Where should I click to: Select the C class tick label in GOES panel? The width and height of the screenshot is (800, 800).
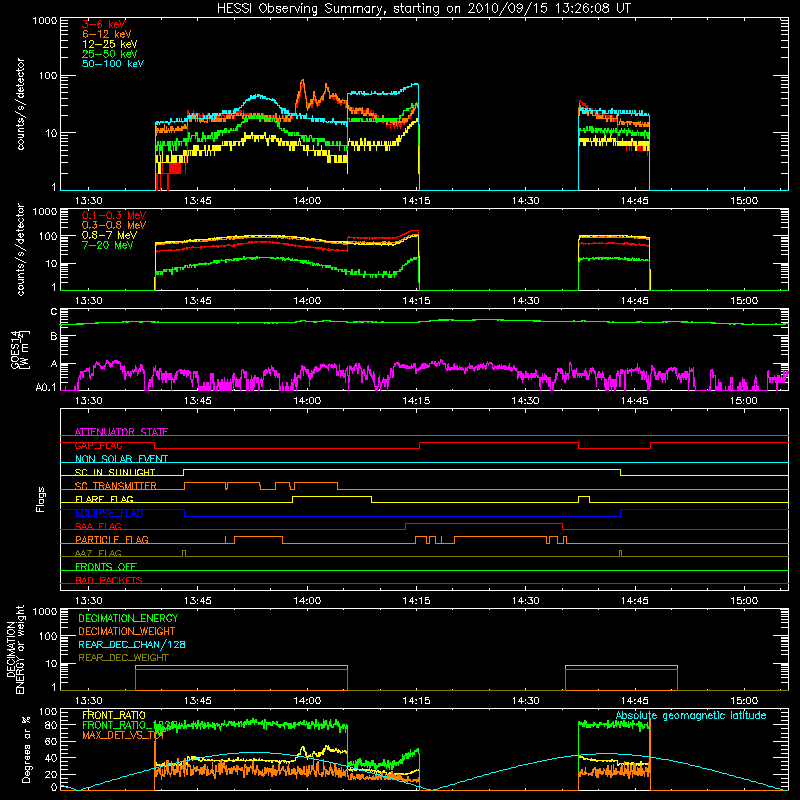click(x=54, y=312)
